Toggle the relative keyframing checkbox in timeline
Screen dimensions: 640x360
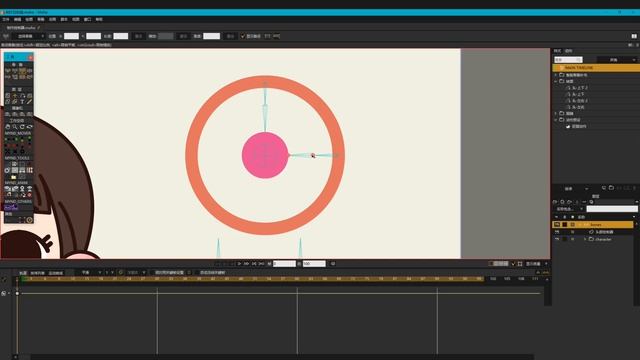(152, 272)
